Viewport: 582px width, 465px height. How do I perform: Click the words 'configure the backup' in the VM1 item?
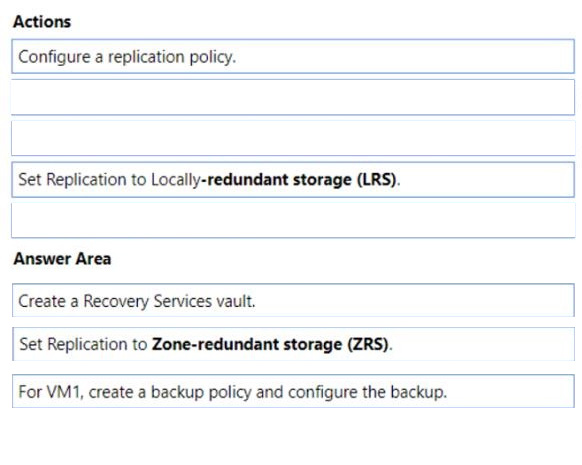366,392
